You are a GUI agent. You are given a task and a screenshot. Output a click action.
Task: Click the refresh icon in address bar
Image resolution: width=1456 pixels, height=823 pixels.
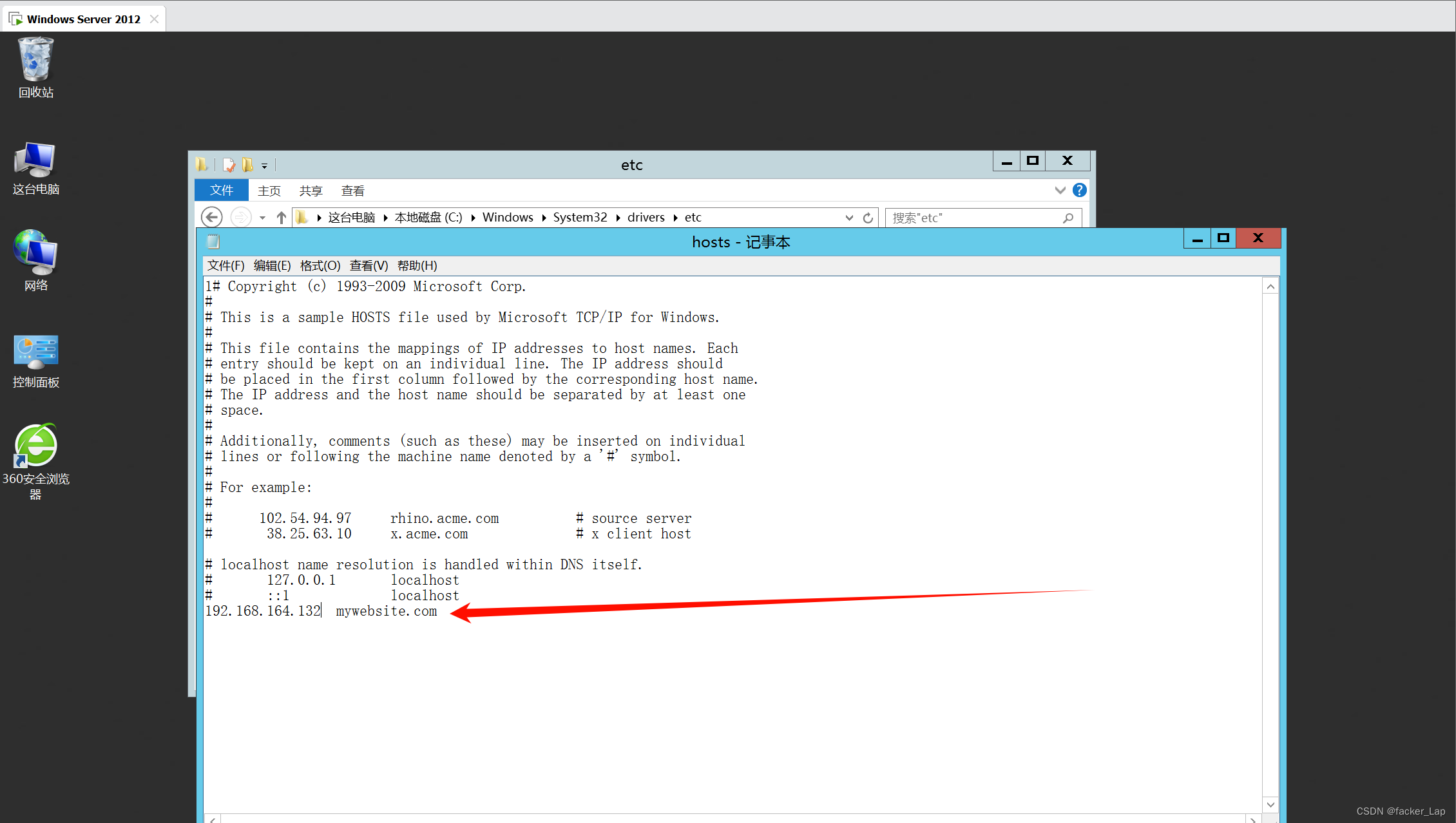(x=868, y=218)
